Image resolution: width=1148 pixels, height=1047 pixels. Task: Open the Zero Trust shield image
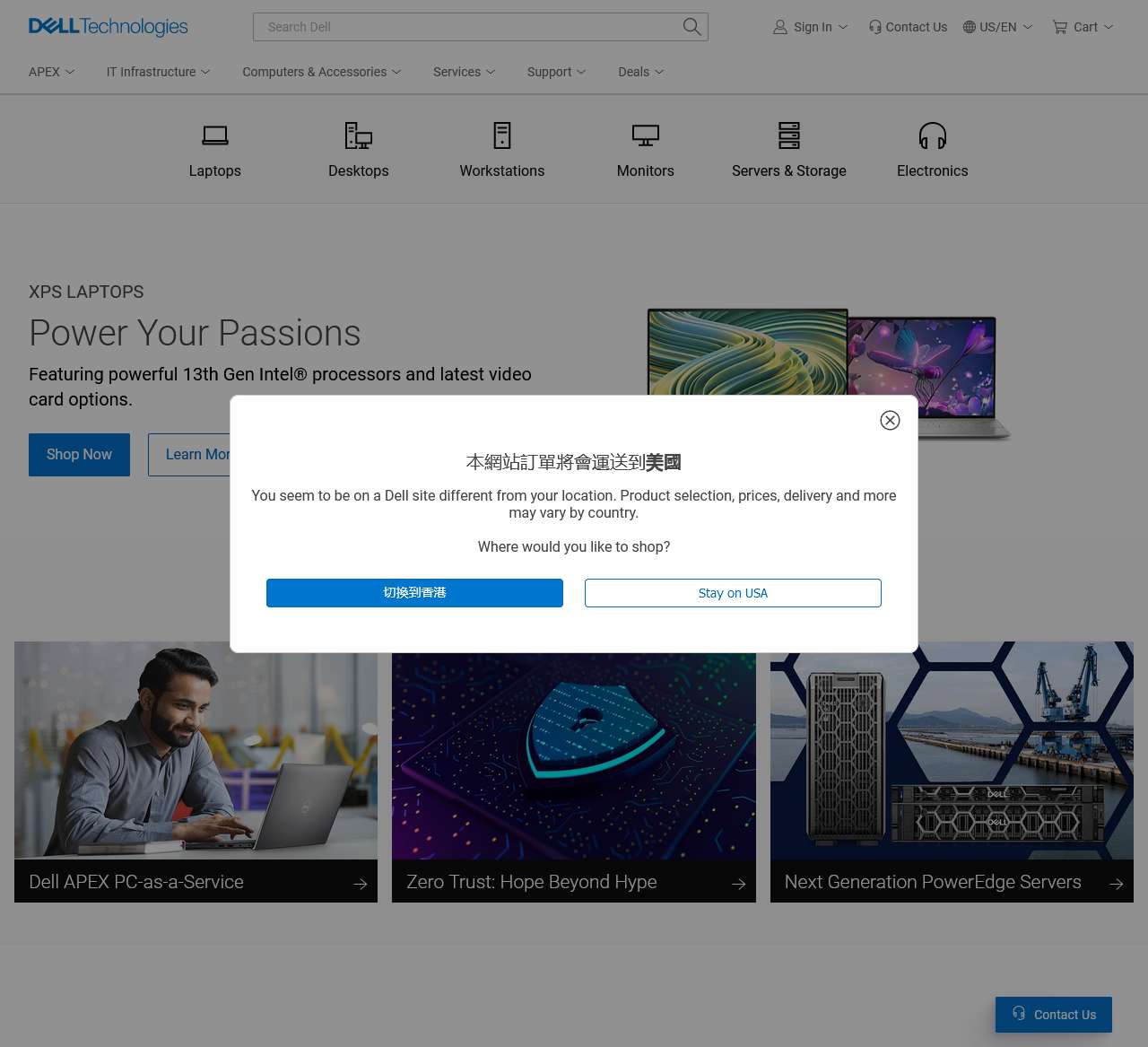pos(574,756)
